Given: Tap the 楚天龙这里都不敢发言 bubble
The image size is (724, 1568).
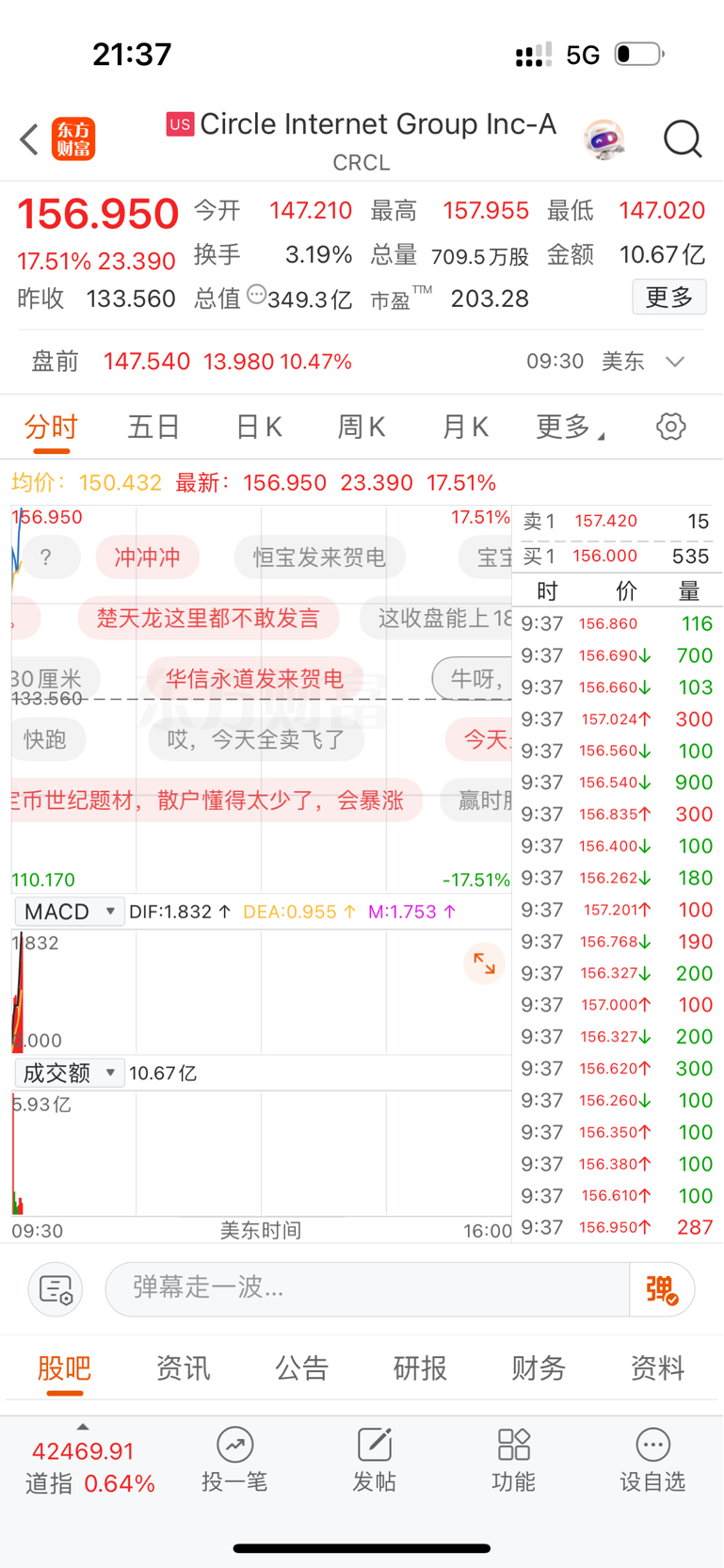Looking at the screenshot, I should coord(208,618).
